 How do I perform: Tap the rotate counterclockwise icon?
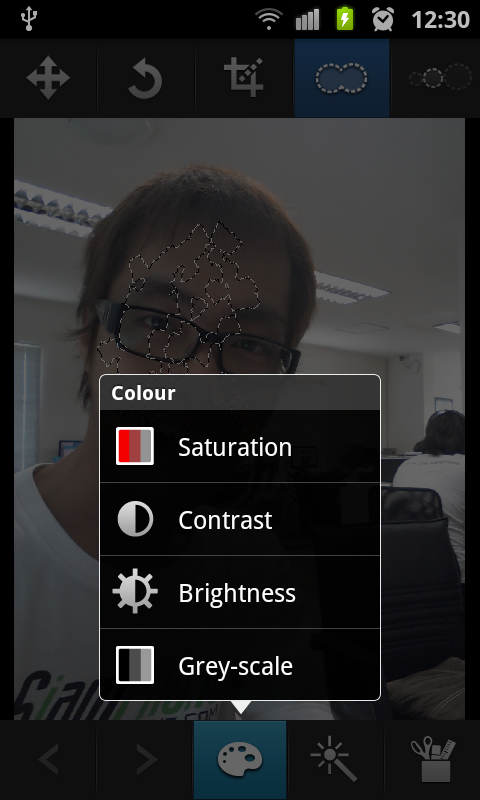(x=145, y=79)
